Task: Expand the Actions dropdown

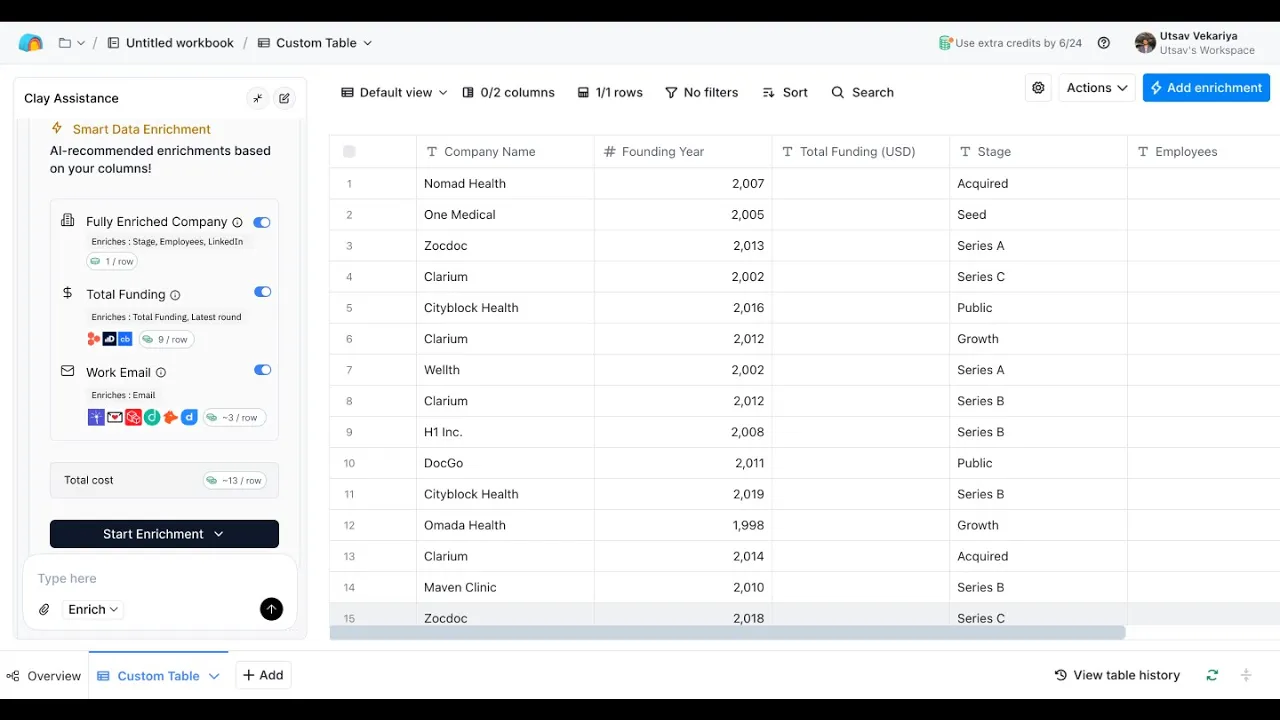Action: pos(1097,88)
